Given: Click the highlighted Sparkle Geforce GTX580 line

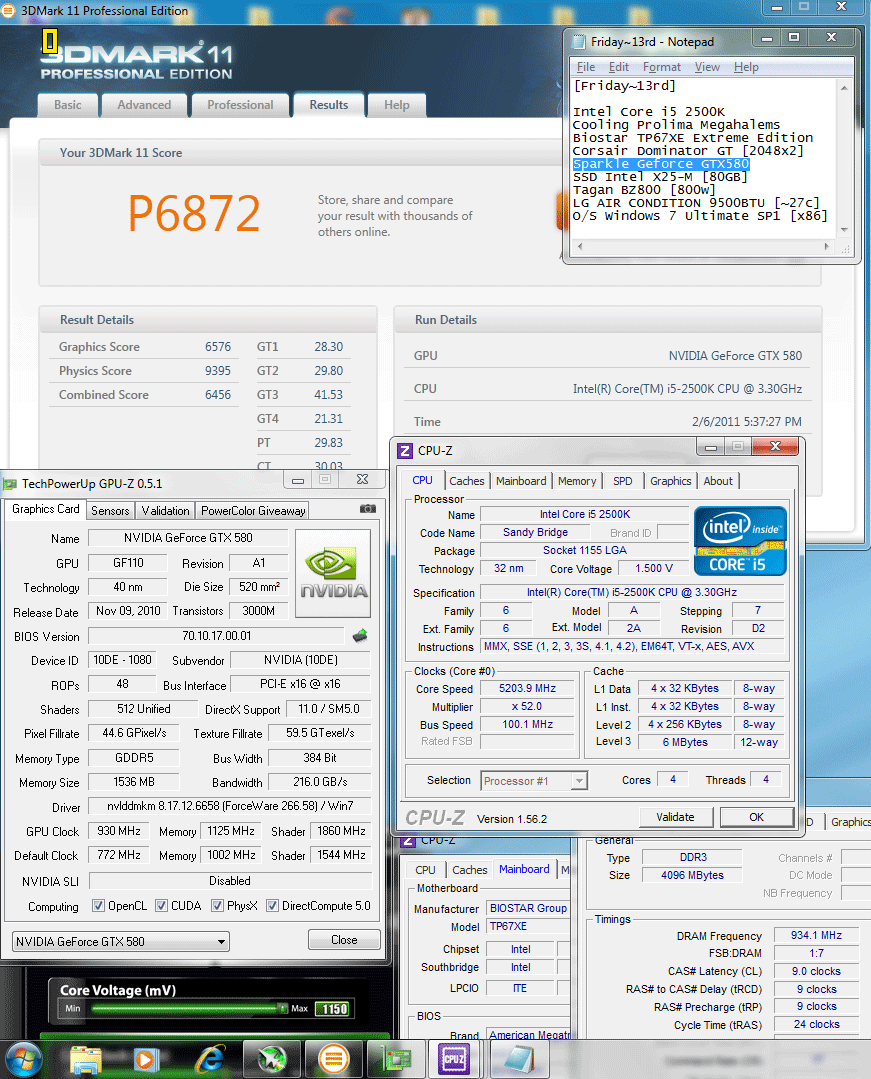Looking at the screenshot, I should tap(660, 164).
